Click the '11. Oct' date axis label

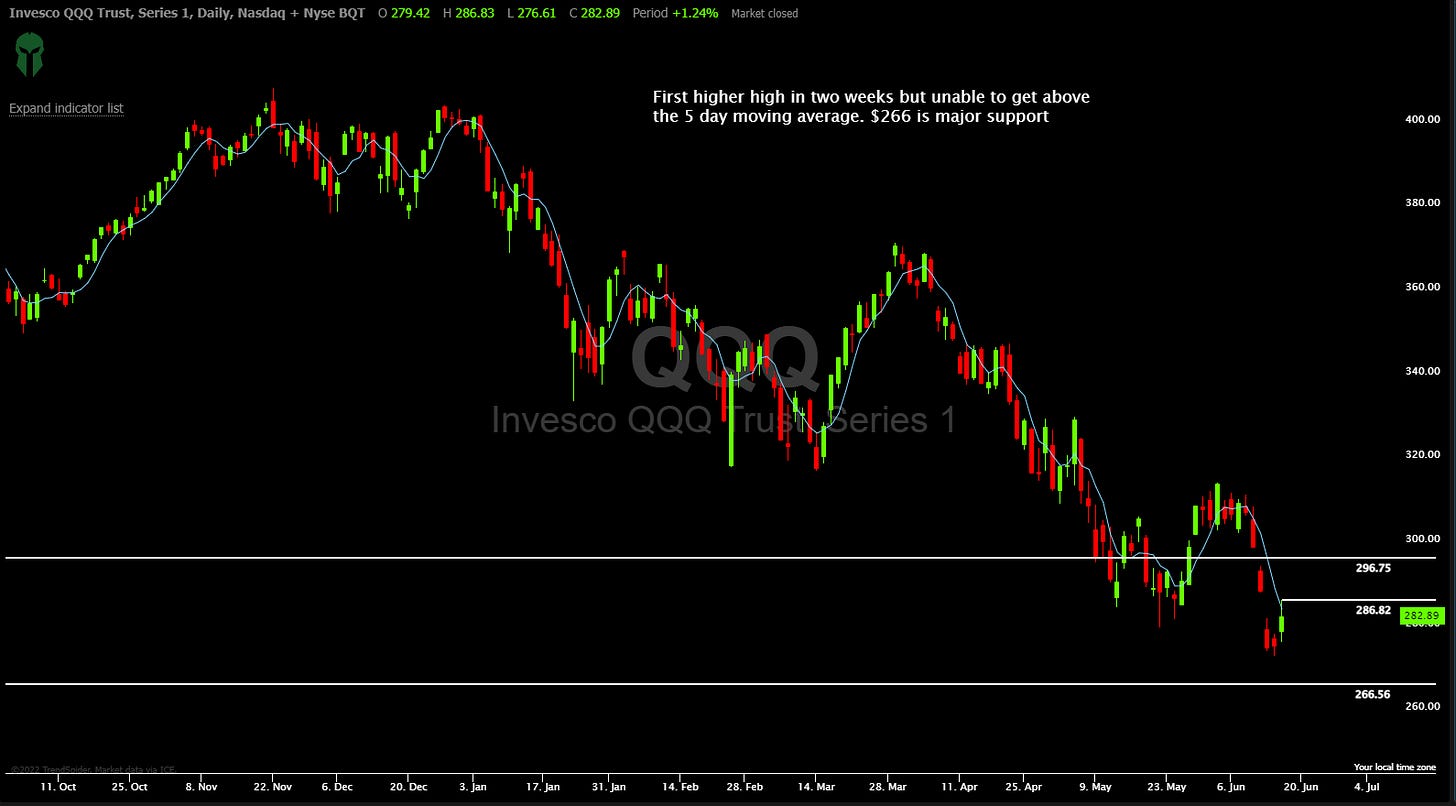(59, 787)
